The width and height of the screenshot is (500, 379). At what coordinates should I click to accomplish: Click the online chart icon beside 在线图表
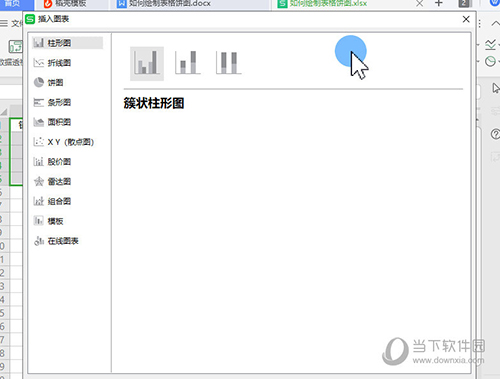[39, 241]
